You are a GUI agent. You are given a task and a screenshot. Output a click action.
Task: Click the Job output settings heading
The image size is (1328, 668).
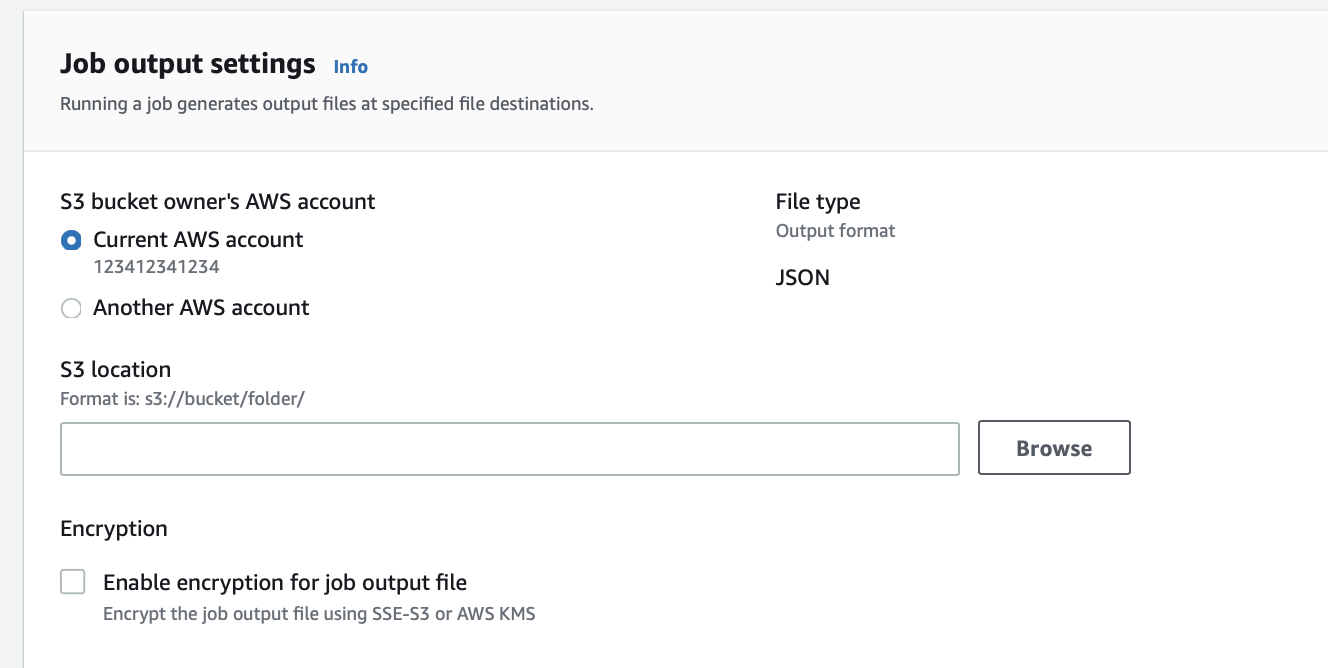pyautogui.click(x=188, y=64)
